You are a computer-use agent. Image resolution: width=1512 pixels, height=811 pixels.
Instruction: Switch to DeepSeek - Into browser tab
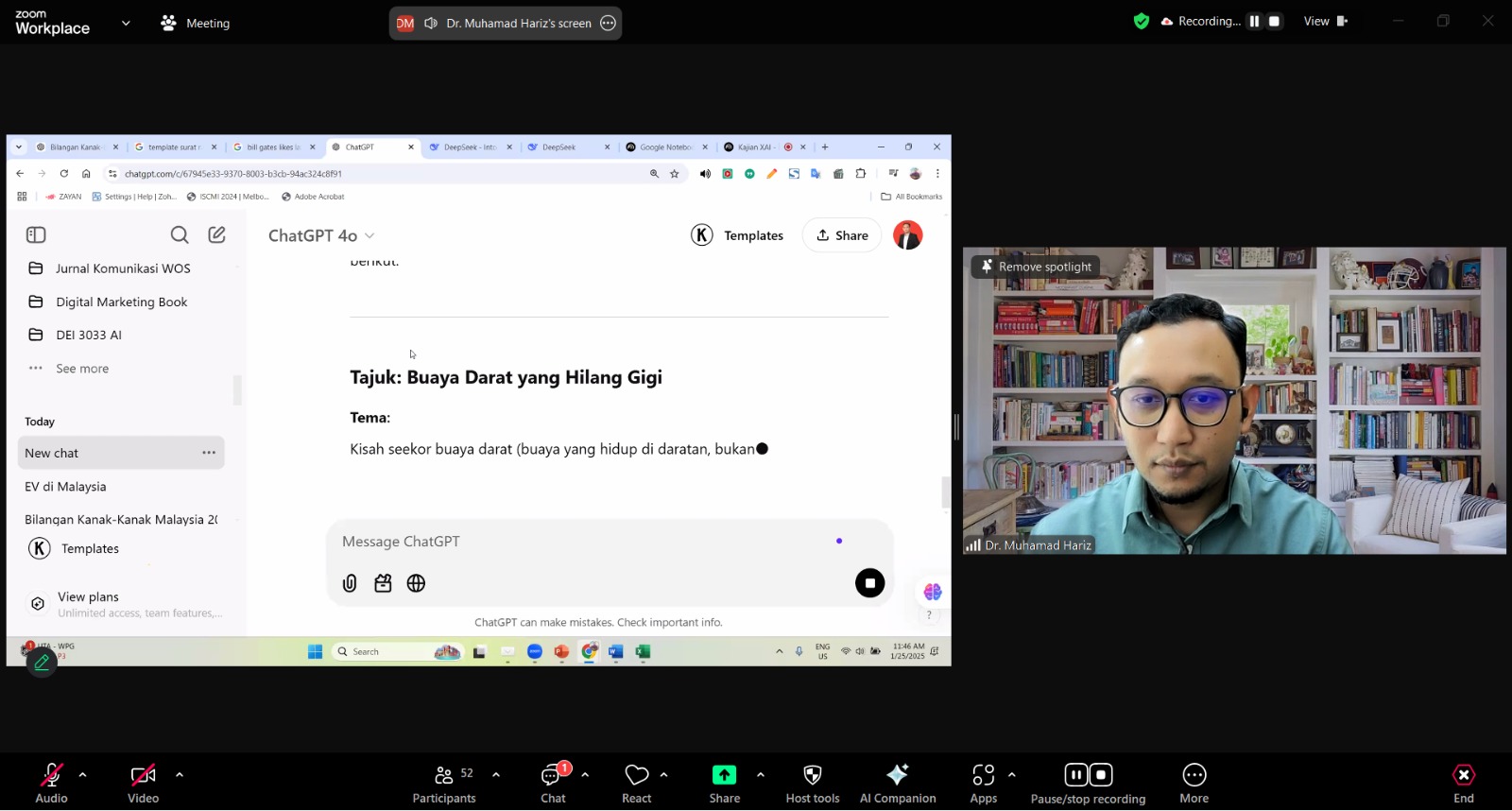tap(470, 147)
